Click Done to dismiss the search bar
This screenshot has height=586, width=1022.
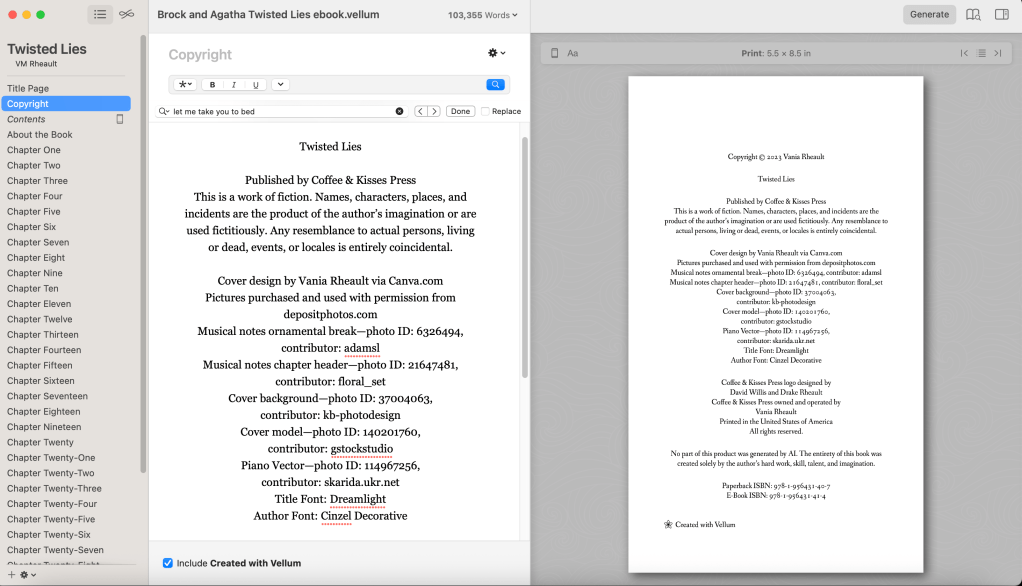(460, 111)
